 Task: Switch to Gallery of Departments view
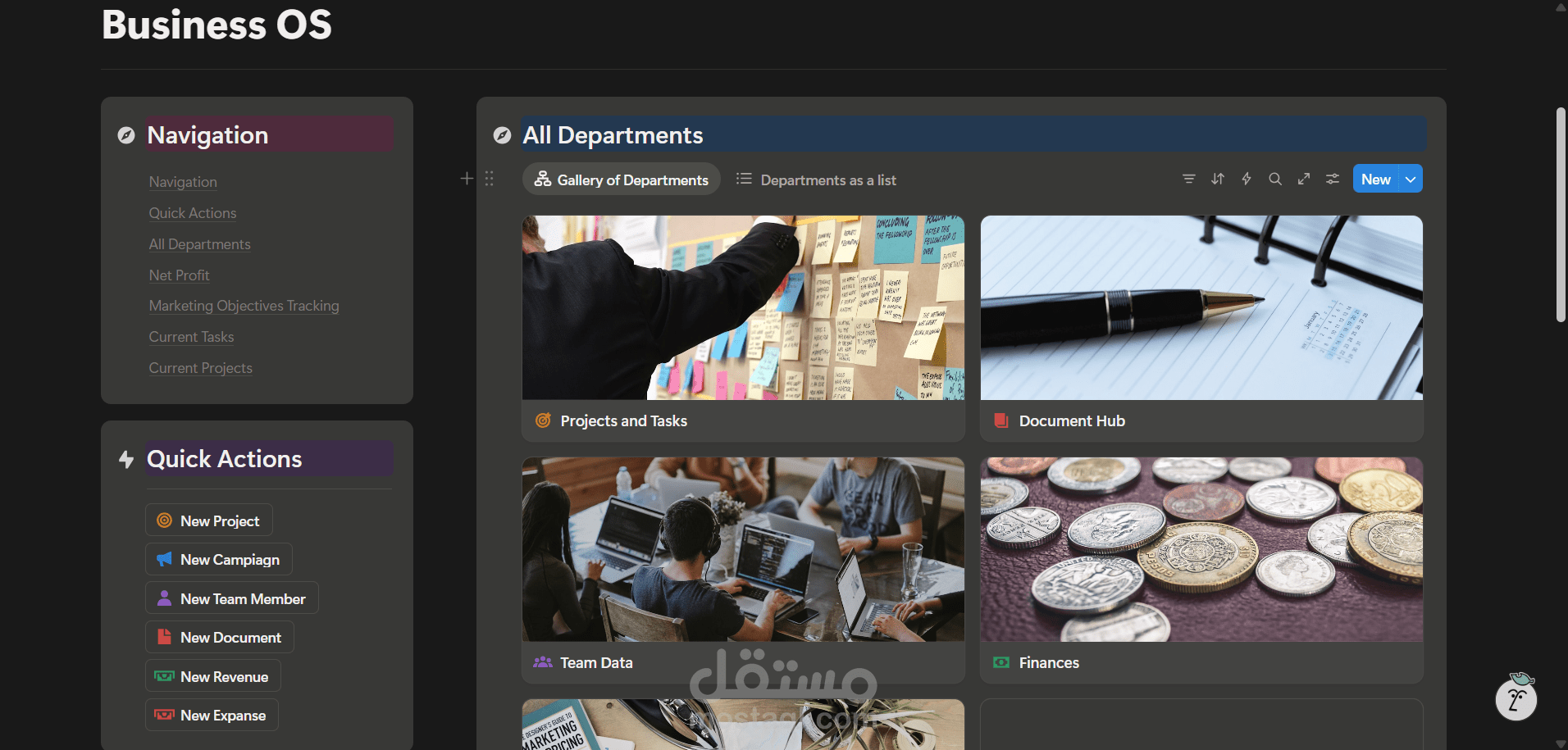[x=622, y=180]
